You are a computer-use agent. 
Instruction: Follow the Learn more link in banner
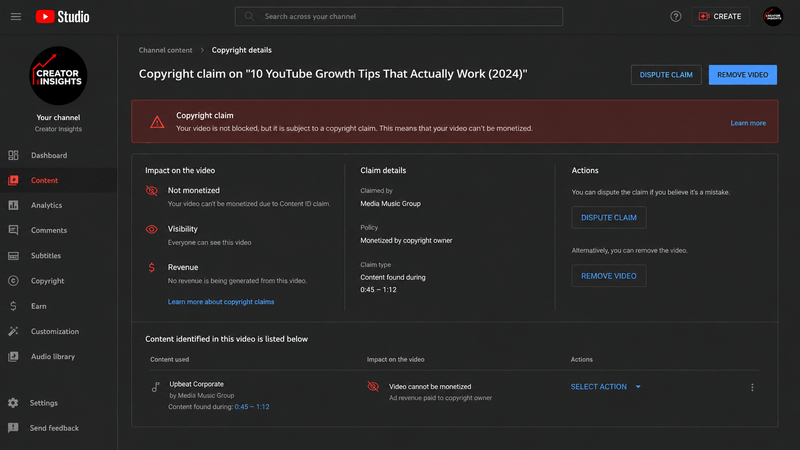(x=748, y=123)
